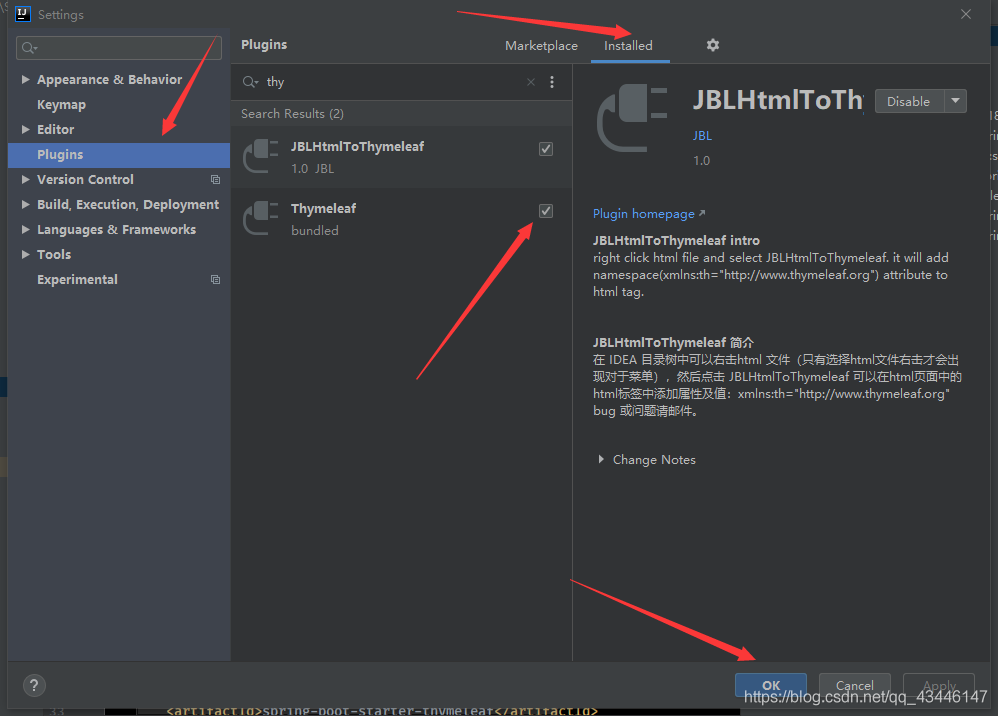Click the search magnifier icon in the plugin search field
Viewport: 998px width, 716px height.
click(x=250, y=82)
